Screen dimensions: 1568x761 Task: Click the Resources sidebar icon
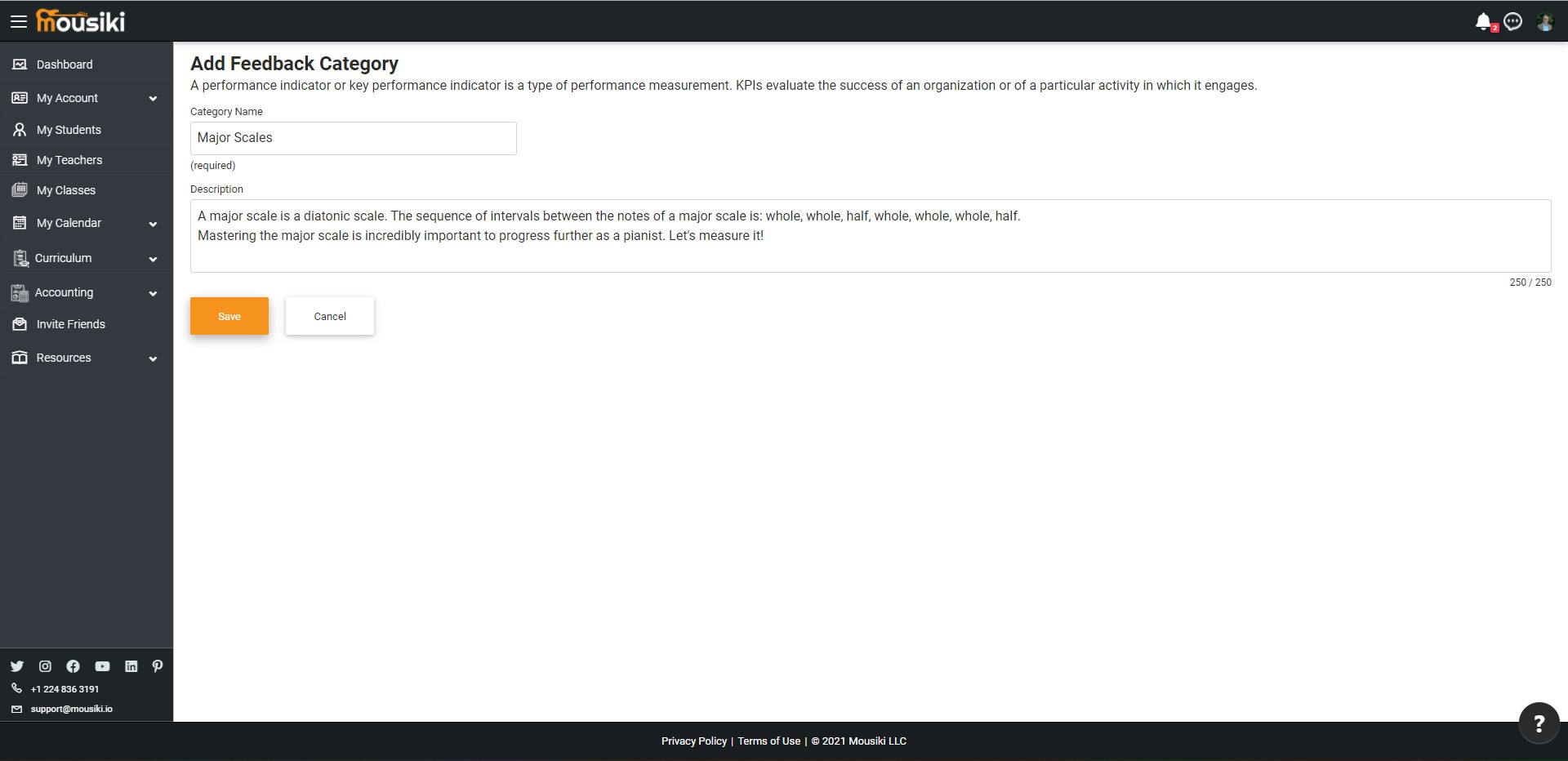tap(20, 358)
